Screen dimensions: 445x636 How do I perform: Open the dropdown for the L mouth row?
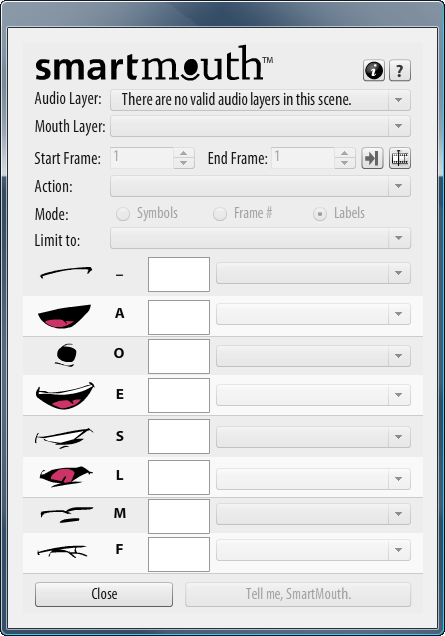coord(313,479)
